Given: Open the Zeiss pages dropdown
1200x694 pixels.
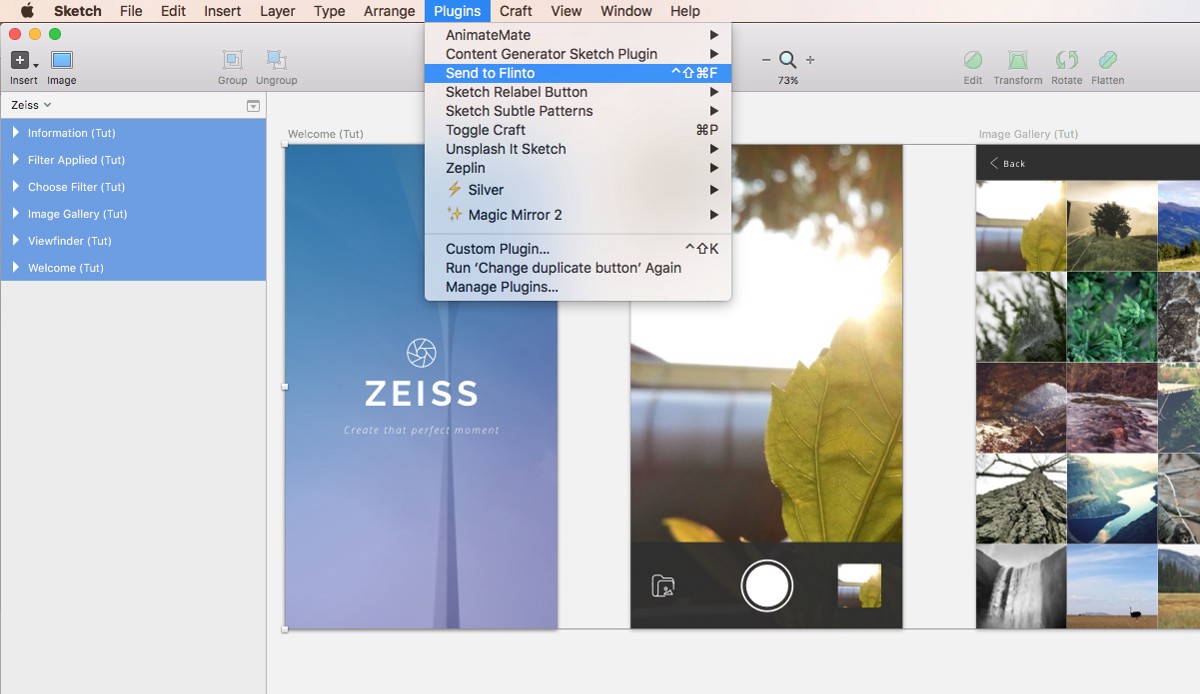Looking at the screenshot, I should 31,105.
